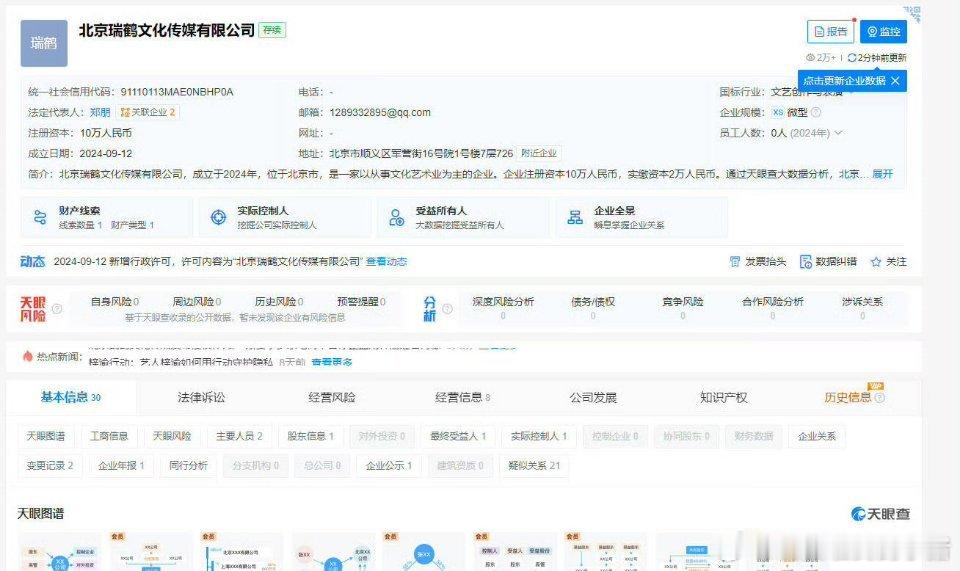
Task: Click the 查看动态 link
Action: 386,261
